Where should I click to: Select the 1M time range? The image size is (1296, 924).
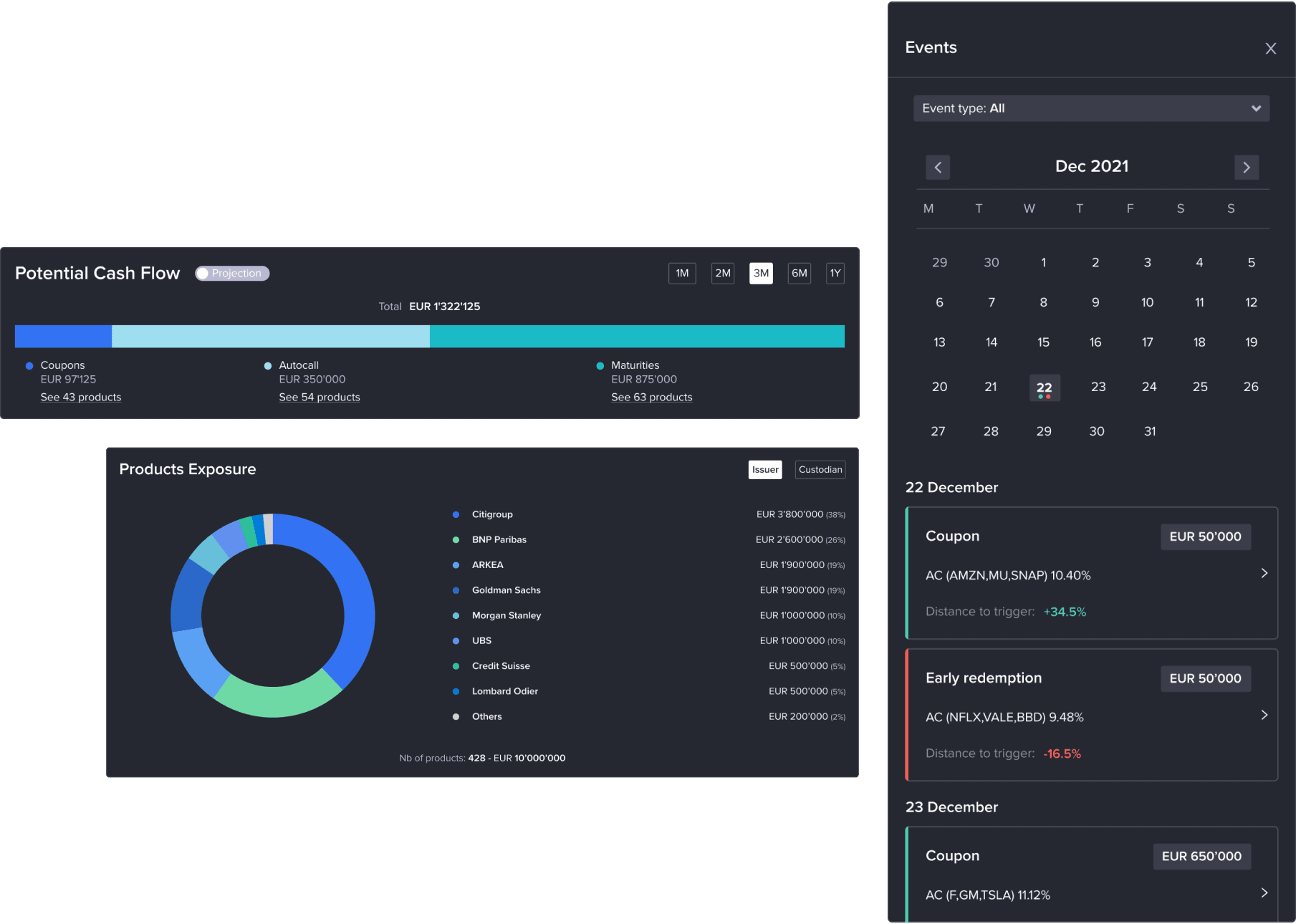682,273
